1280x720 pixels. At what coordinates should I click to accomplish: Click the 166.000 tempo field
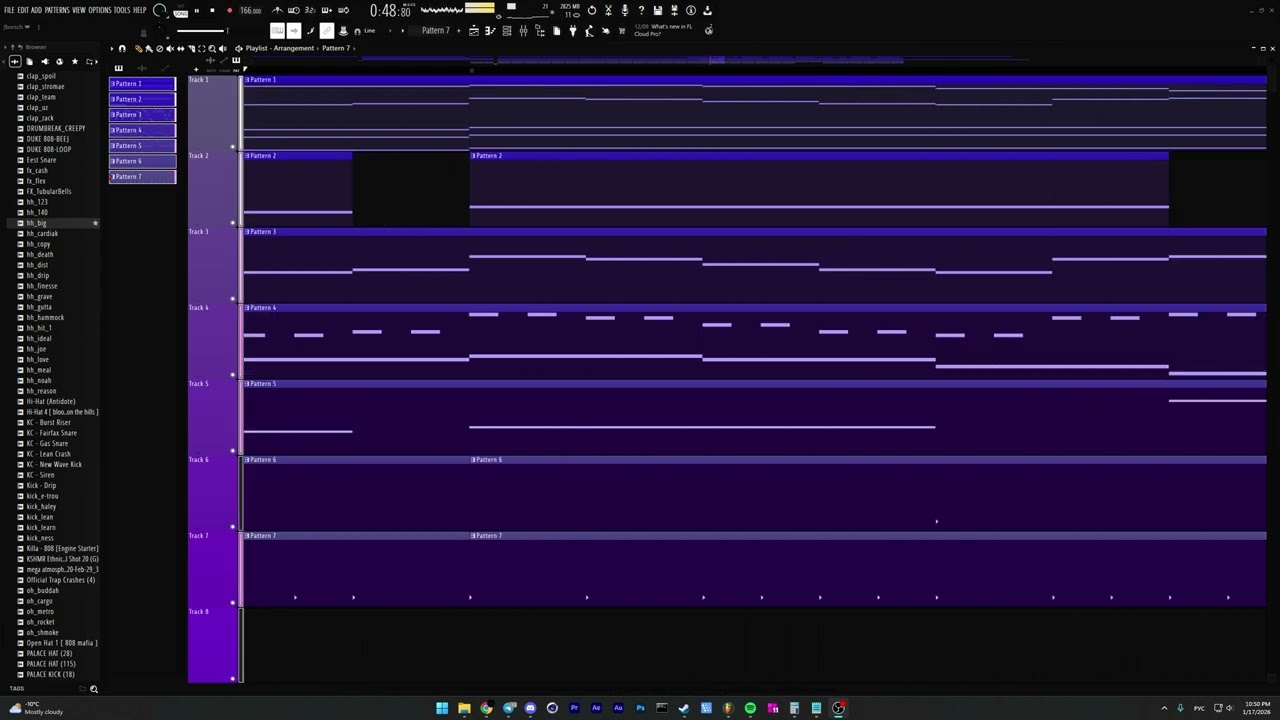coord(250,10)
